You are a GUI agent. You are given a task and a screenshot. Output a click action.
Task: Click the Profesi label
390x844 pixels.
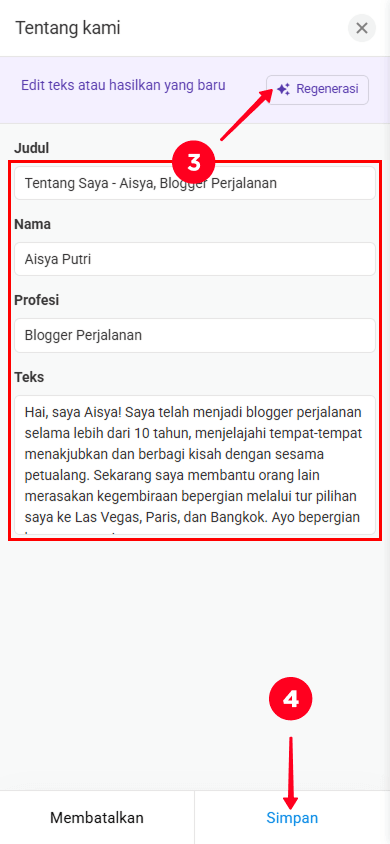[x=37, y=300]
